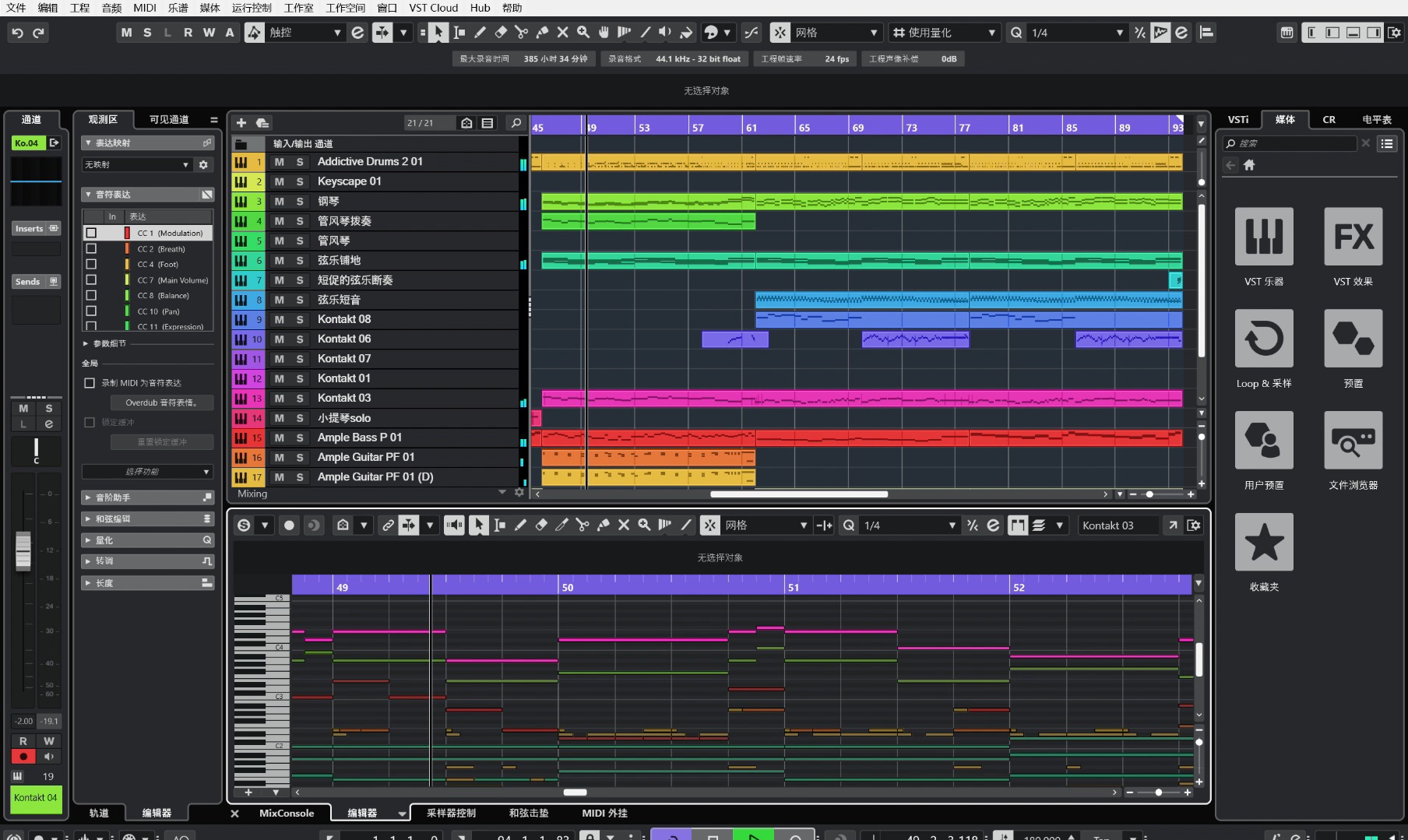1408x840 pixels.
Task: Solo the Keyscape 01 track
Action: (x=300, y=181)
